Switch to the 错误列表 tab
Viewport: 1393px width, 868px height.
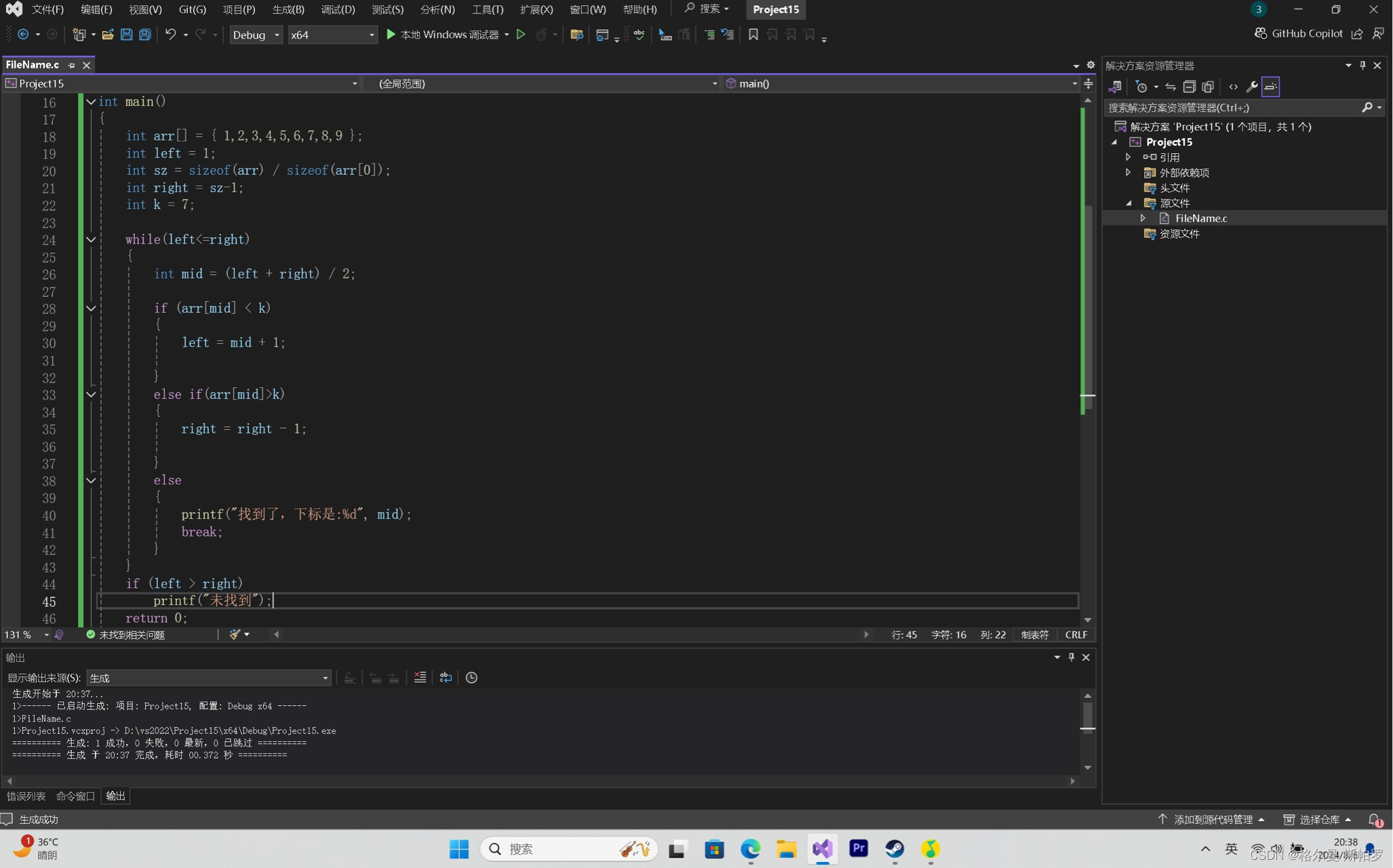[26, 795]
